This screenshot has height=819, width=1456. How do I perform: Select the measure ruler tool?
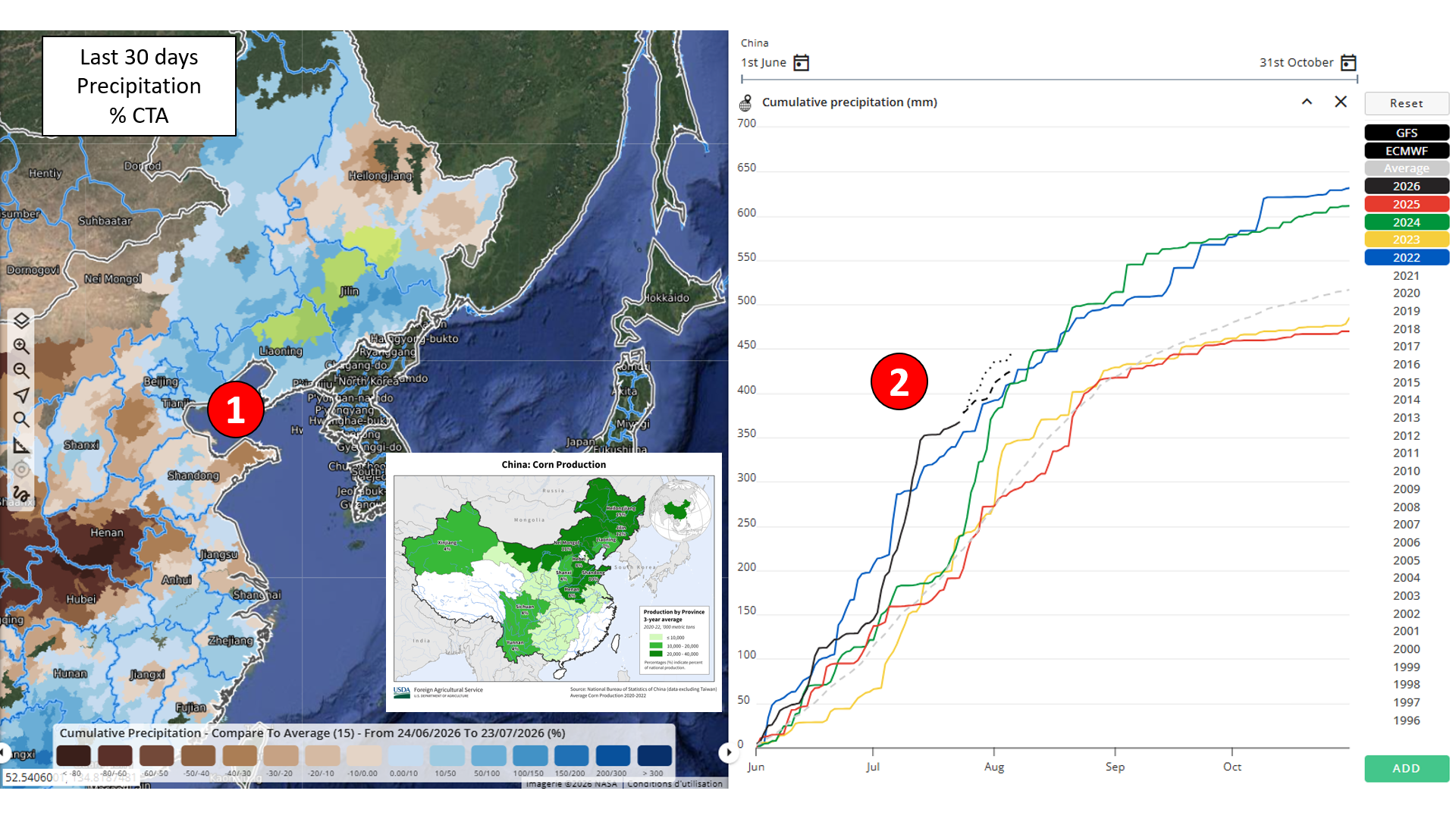(x=21, y=445)
